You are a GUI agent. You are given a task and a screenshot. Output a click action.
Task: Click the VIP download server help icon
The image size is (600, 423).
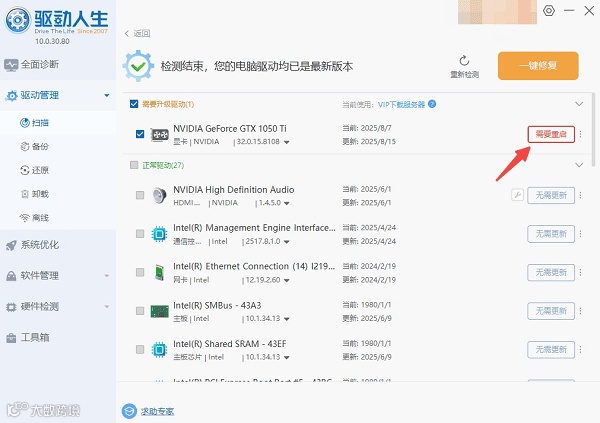[x=432, y=104]
